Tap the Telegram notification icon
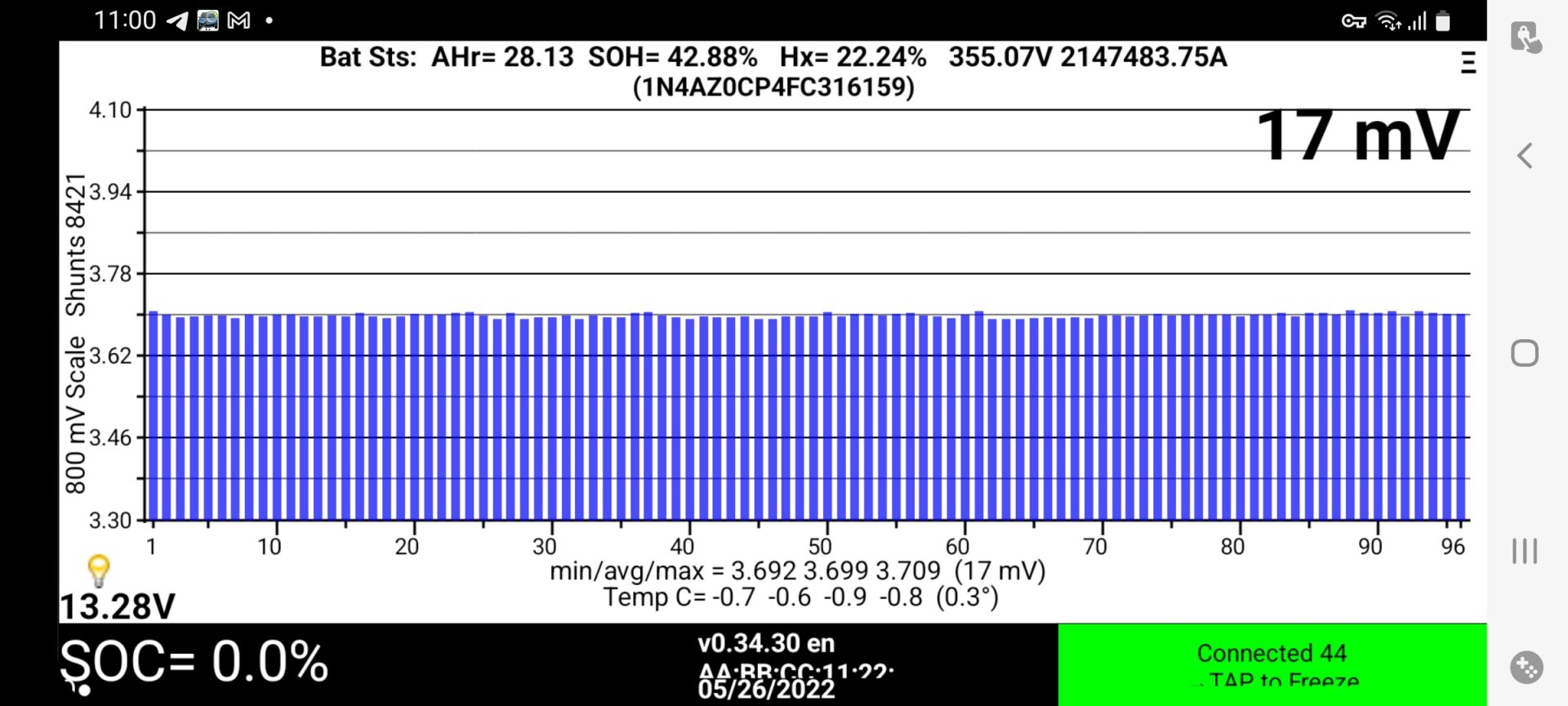The height and width of the screenshot is (706, 1568). pyautogui.click(x=177, y=20)
